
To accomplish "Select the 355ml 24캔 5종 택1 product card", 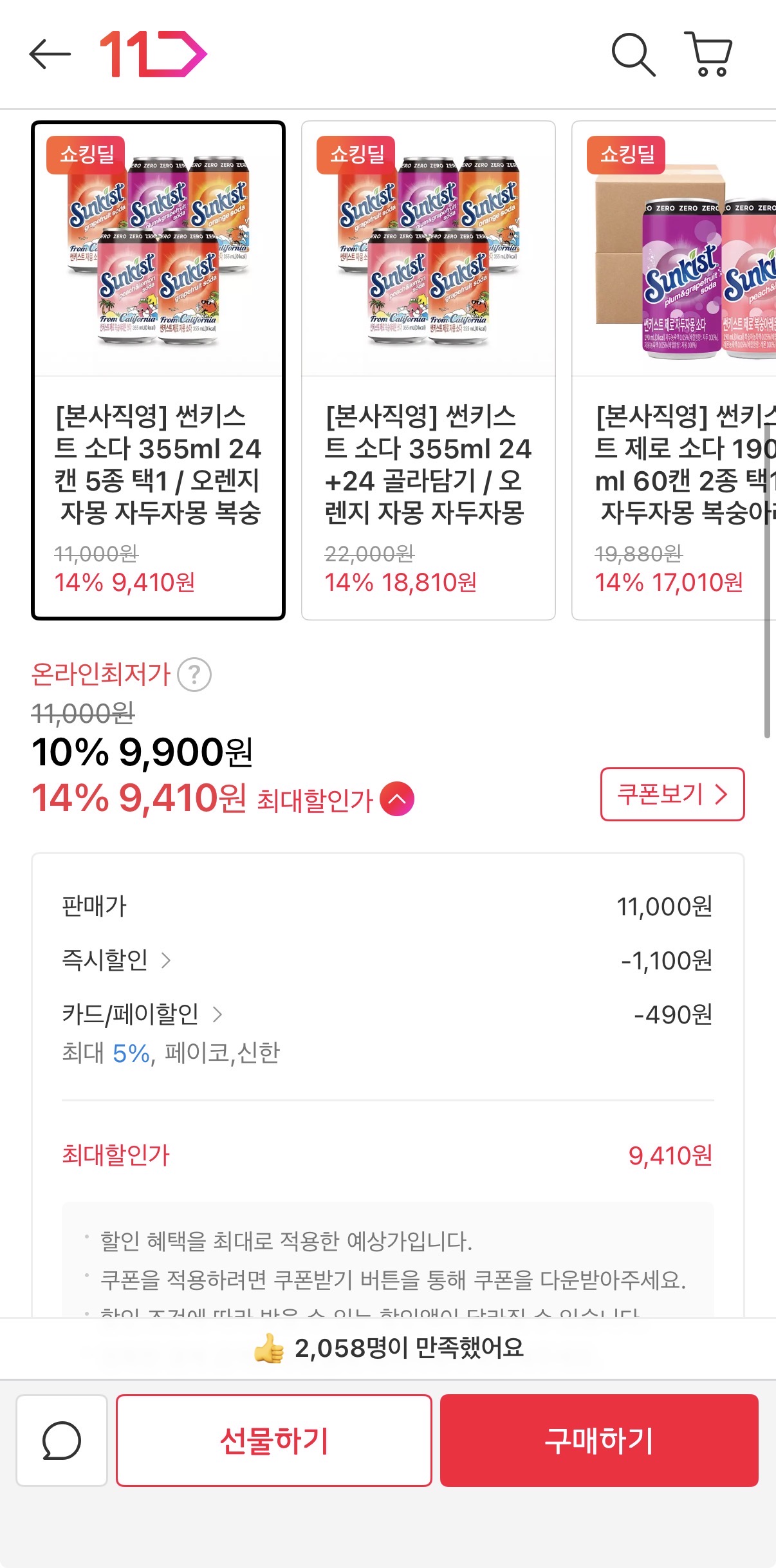I will 158,370.
